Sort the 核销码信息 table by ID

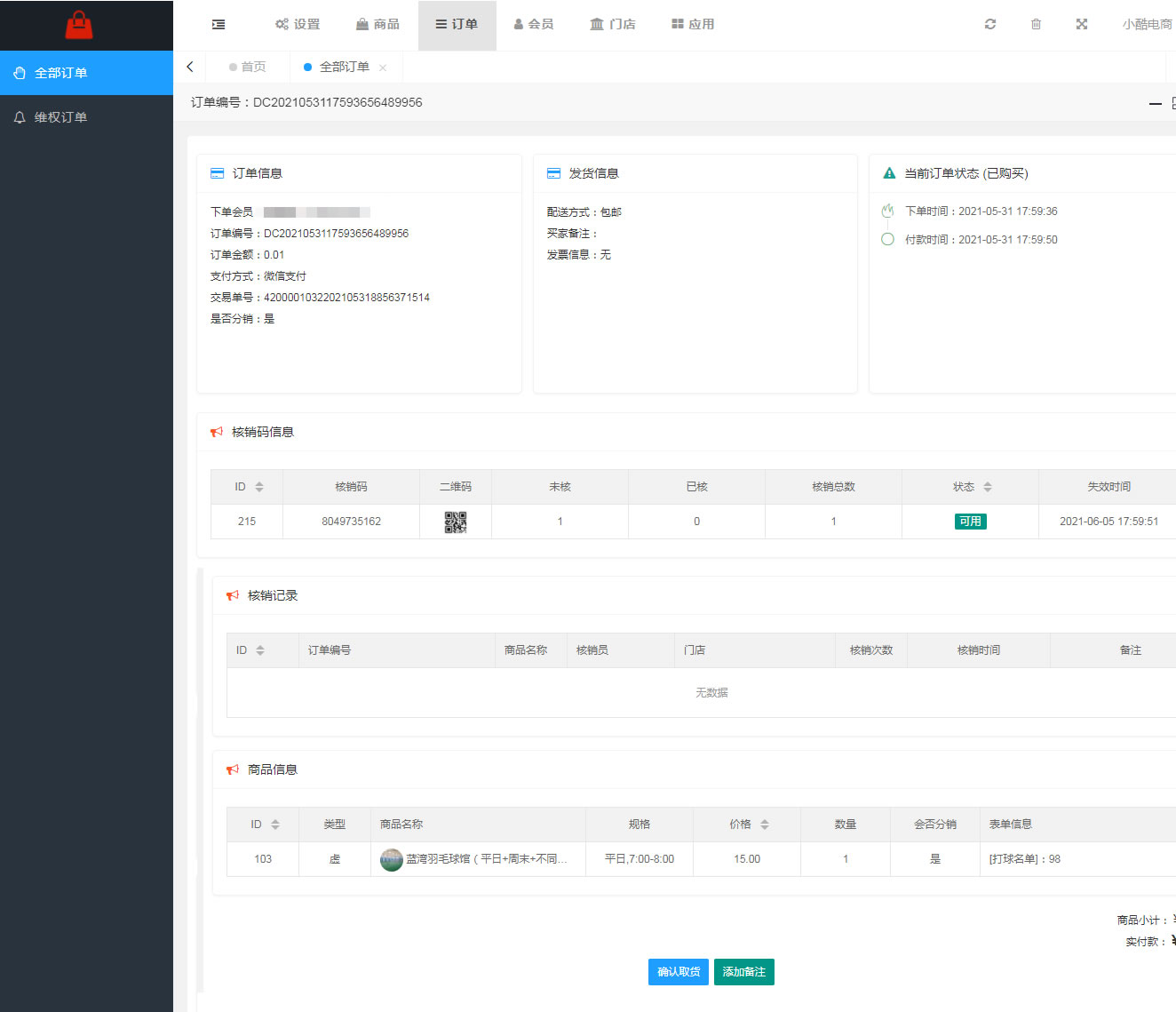(x=259, y=487)
